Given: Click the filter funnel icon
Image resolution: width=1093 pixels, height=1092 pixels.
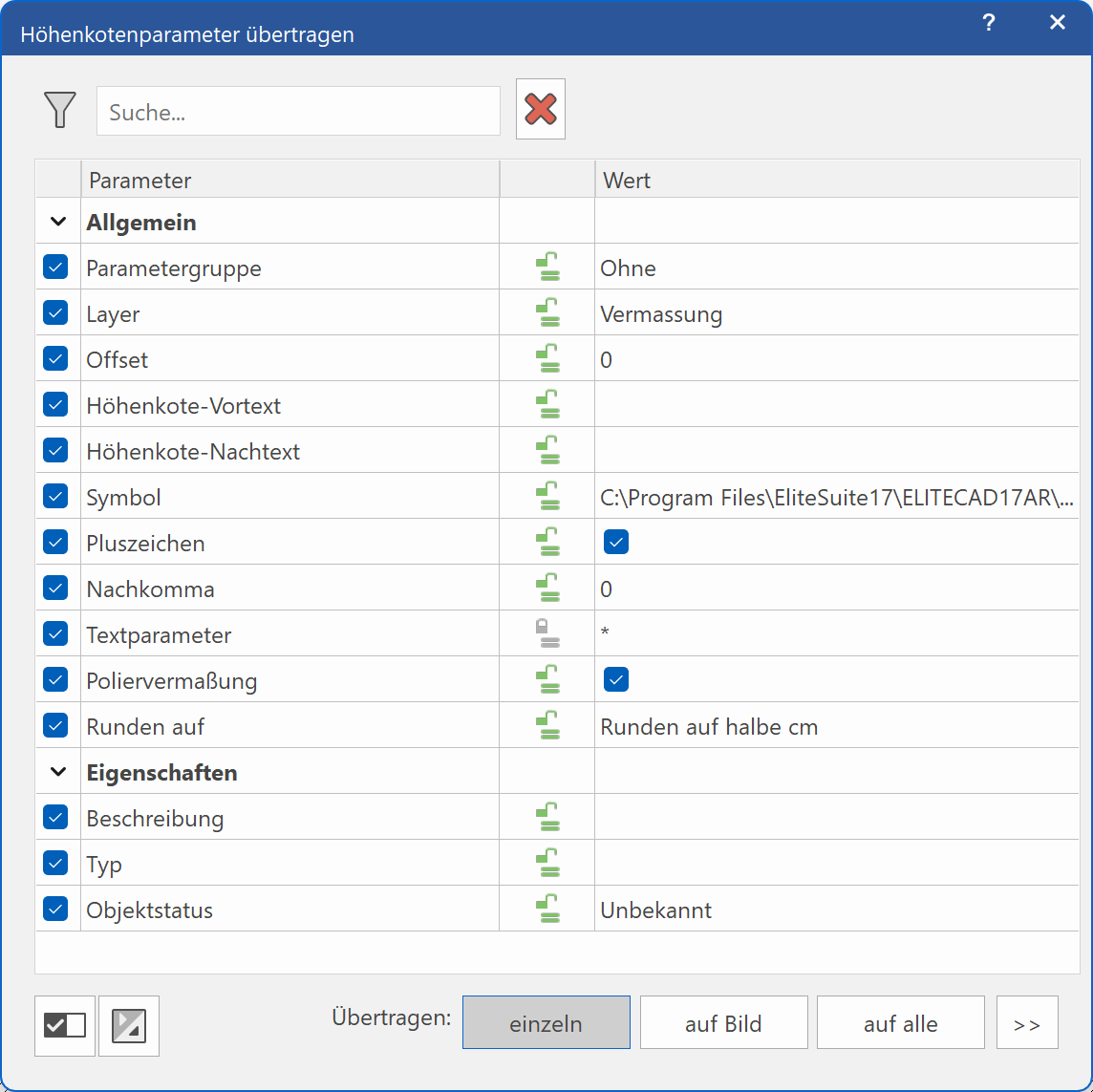Looking at the screenshot, I should click(59, 110).
